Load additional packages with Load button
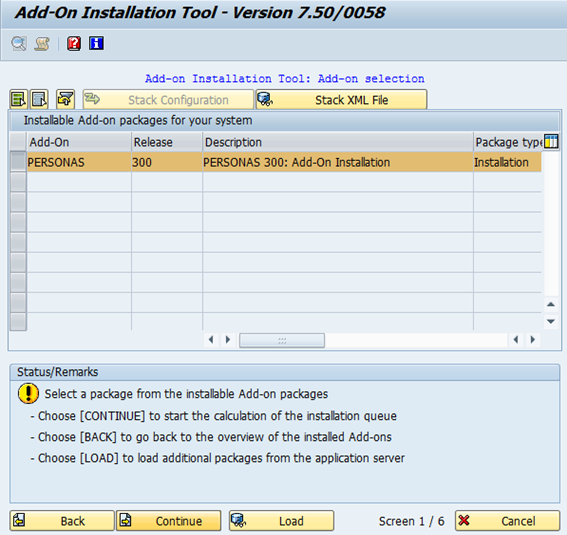567x535 pixels. pos(281,521)
